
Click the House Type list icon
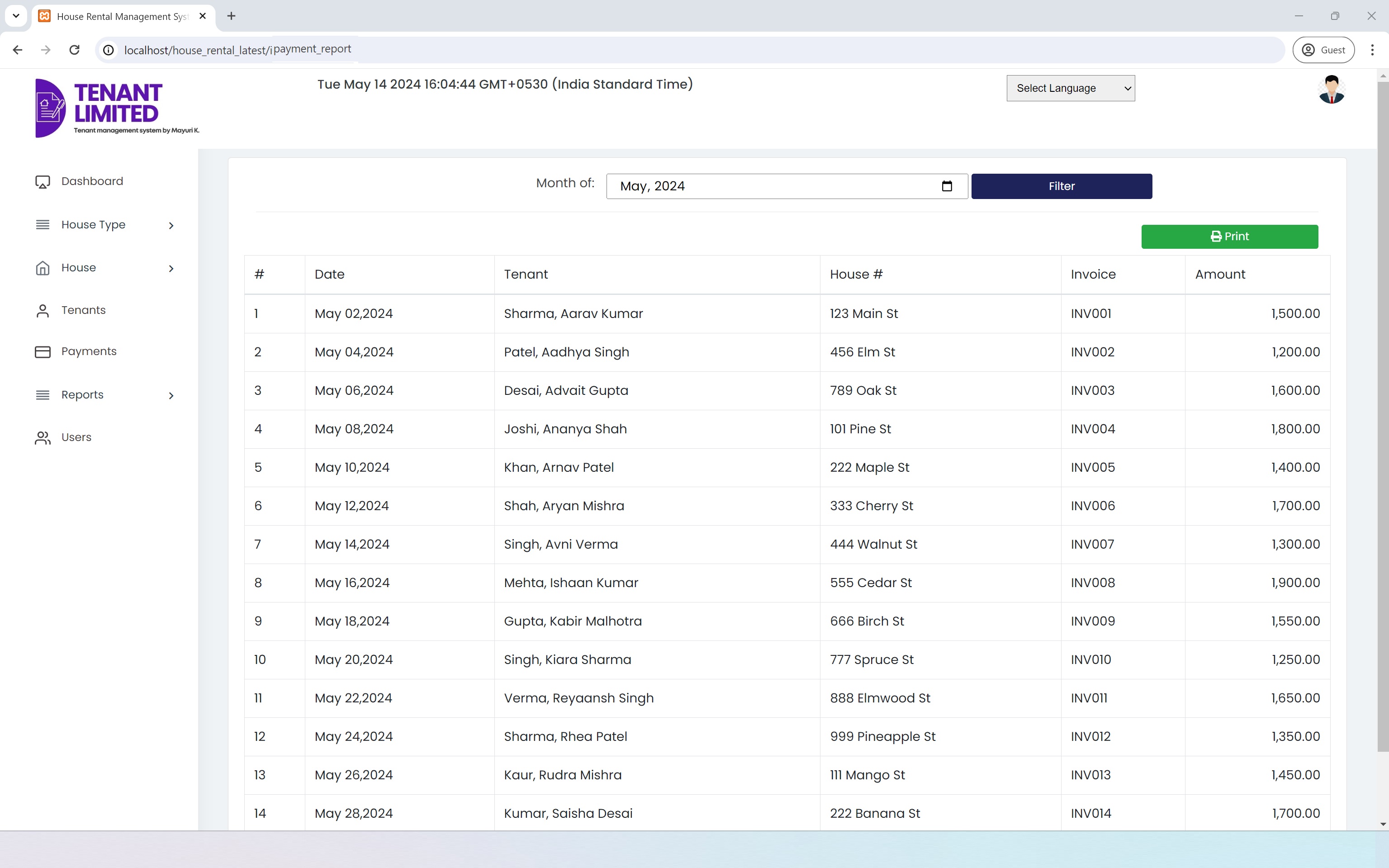[43, 224]
